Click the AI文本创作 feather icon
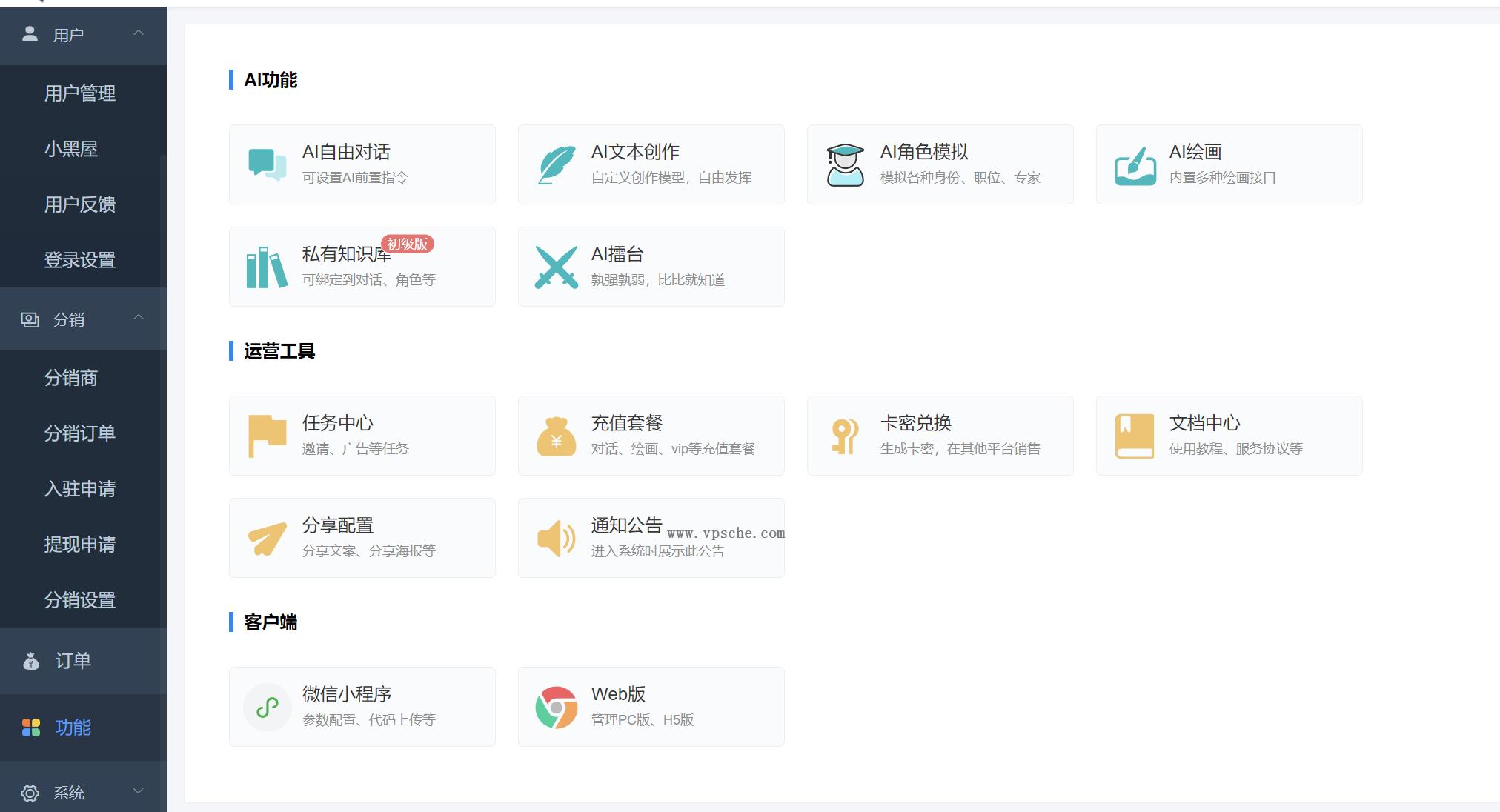 [x=557, y=164]
